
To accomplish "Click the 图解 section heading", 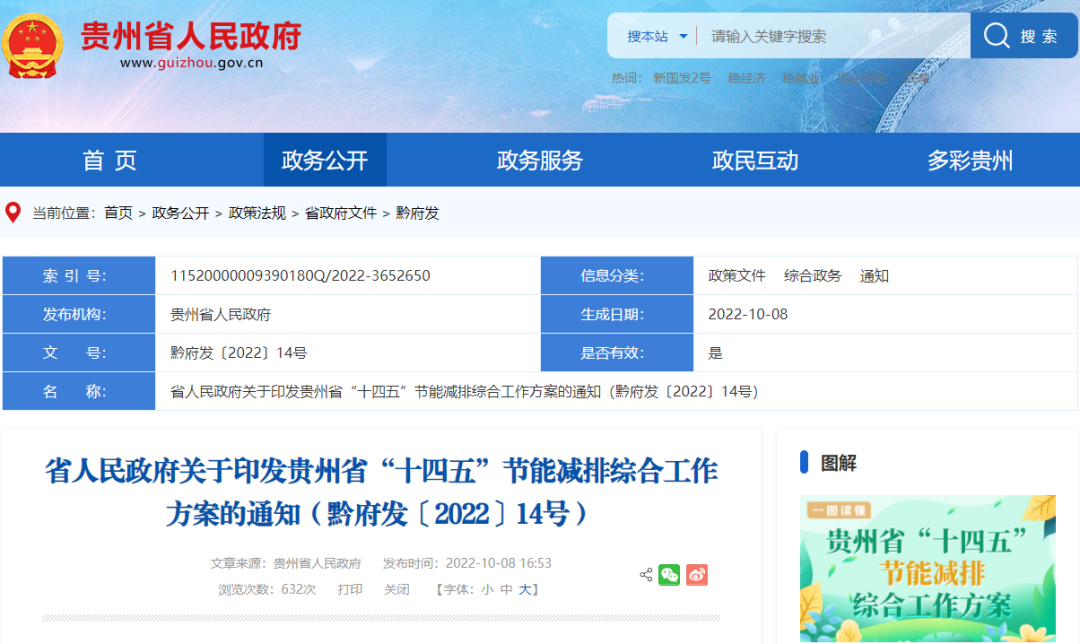I will [838, 463].
